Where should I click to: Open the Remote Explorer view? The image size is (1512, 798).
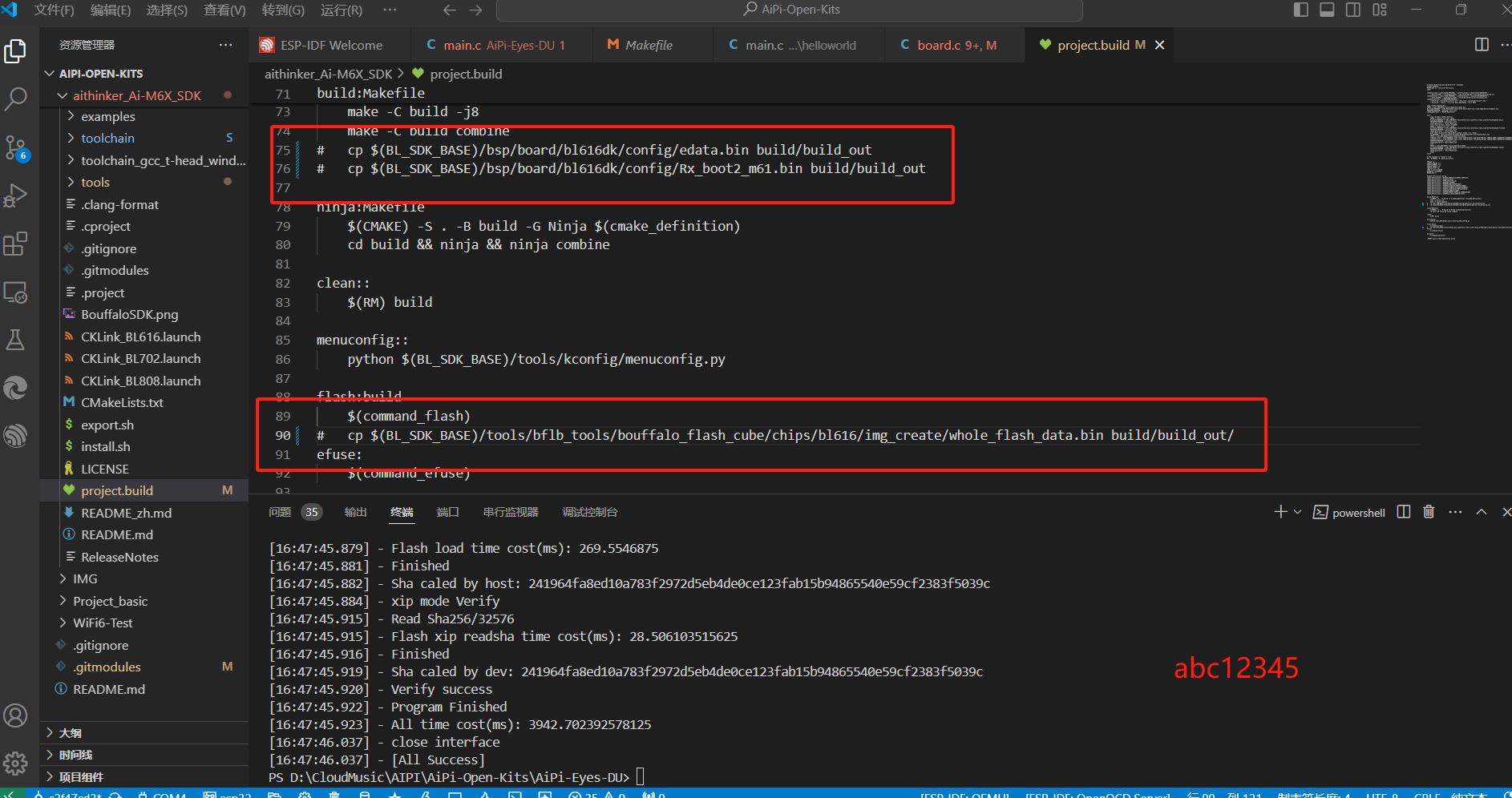(x=15, y=292)
